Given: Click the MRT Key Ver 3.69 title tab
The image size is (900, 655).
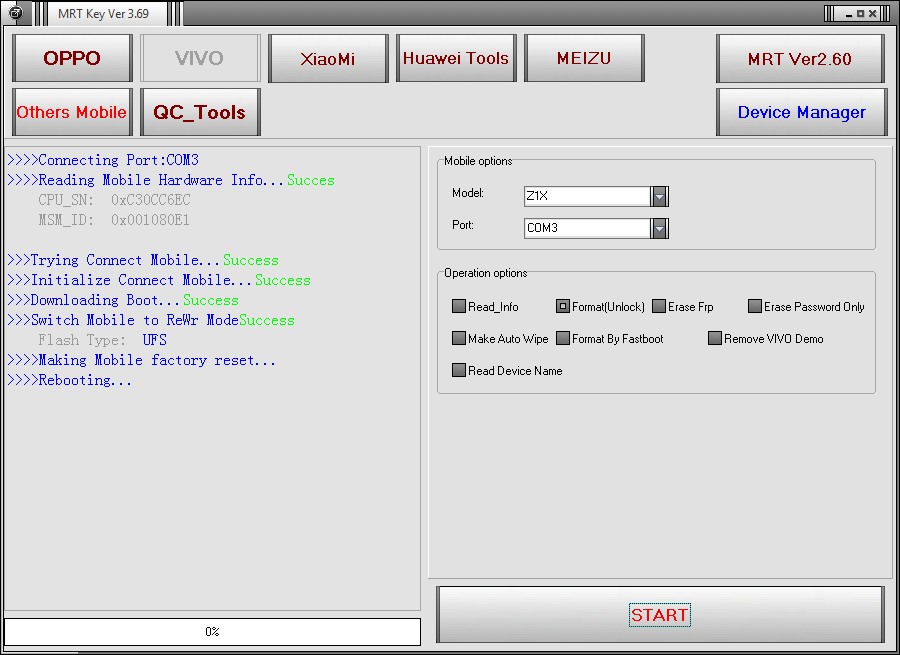Looking at the screenshot, I should [103, 14].
